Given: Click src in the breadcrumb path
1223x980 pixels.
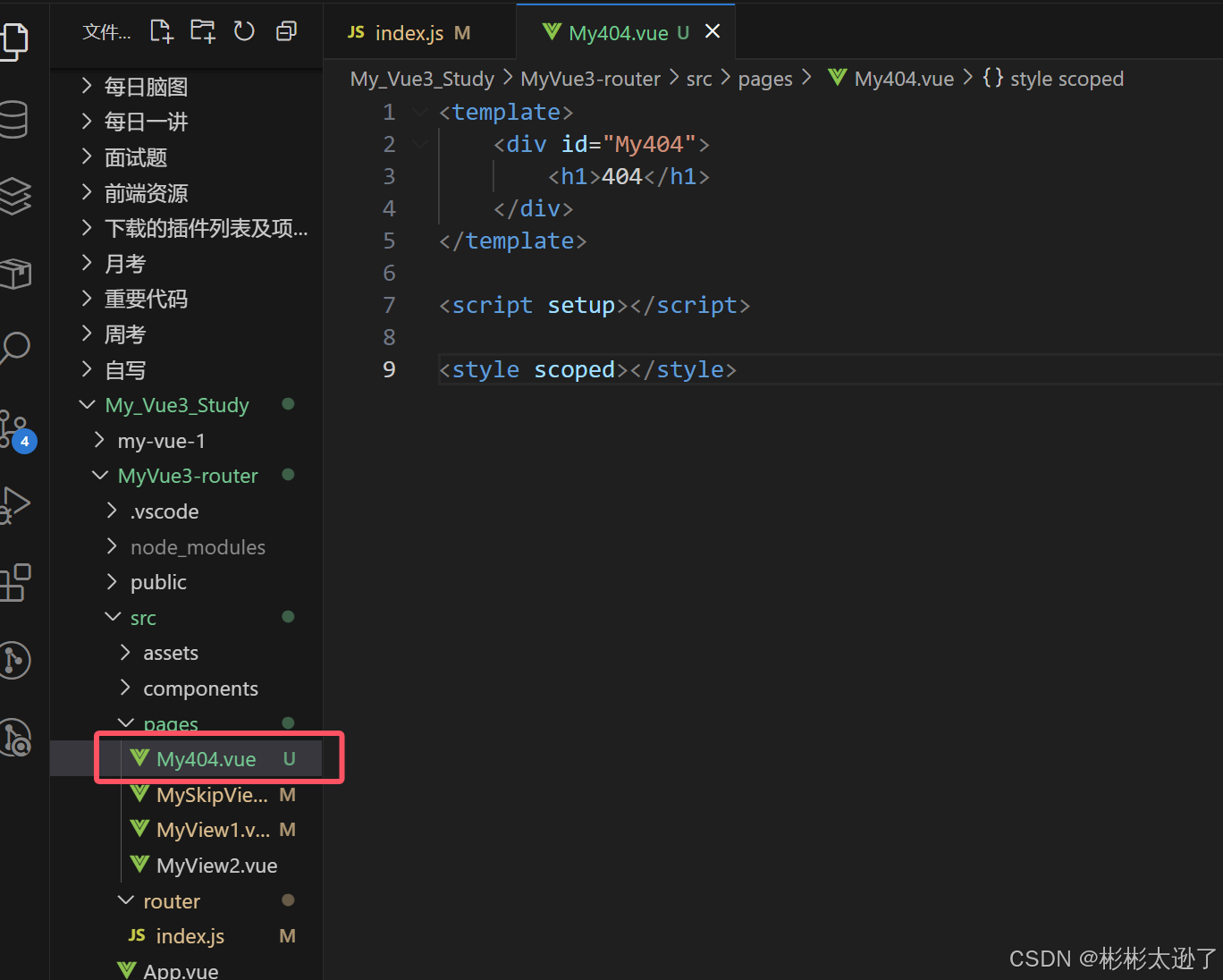Looking at the screenshot, I should [x=699, y=79].
